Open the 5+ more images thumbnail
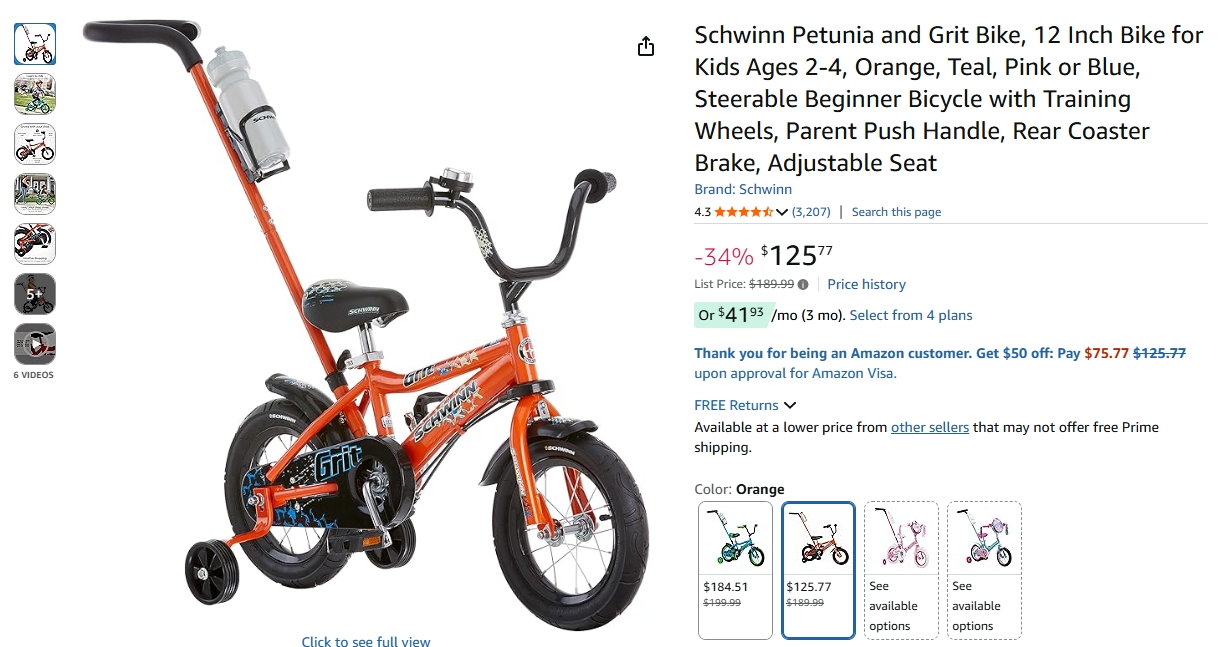The height and width of the screenshot is (647, 1218). click(x=35, y=294)
